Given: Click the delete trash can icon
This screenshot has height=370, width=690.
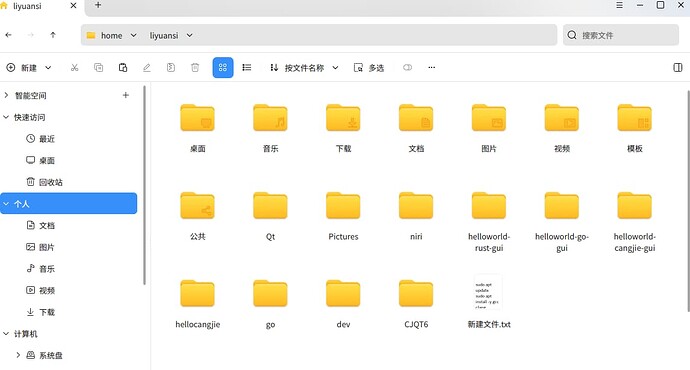Looking at the screenshot, I should [195, 67].
